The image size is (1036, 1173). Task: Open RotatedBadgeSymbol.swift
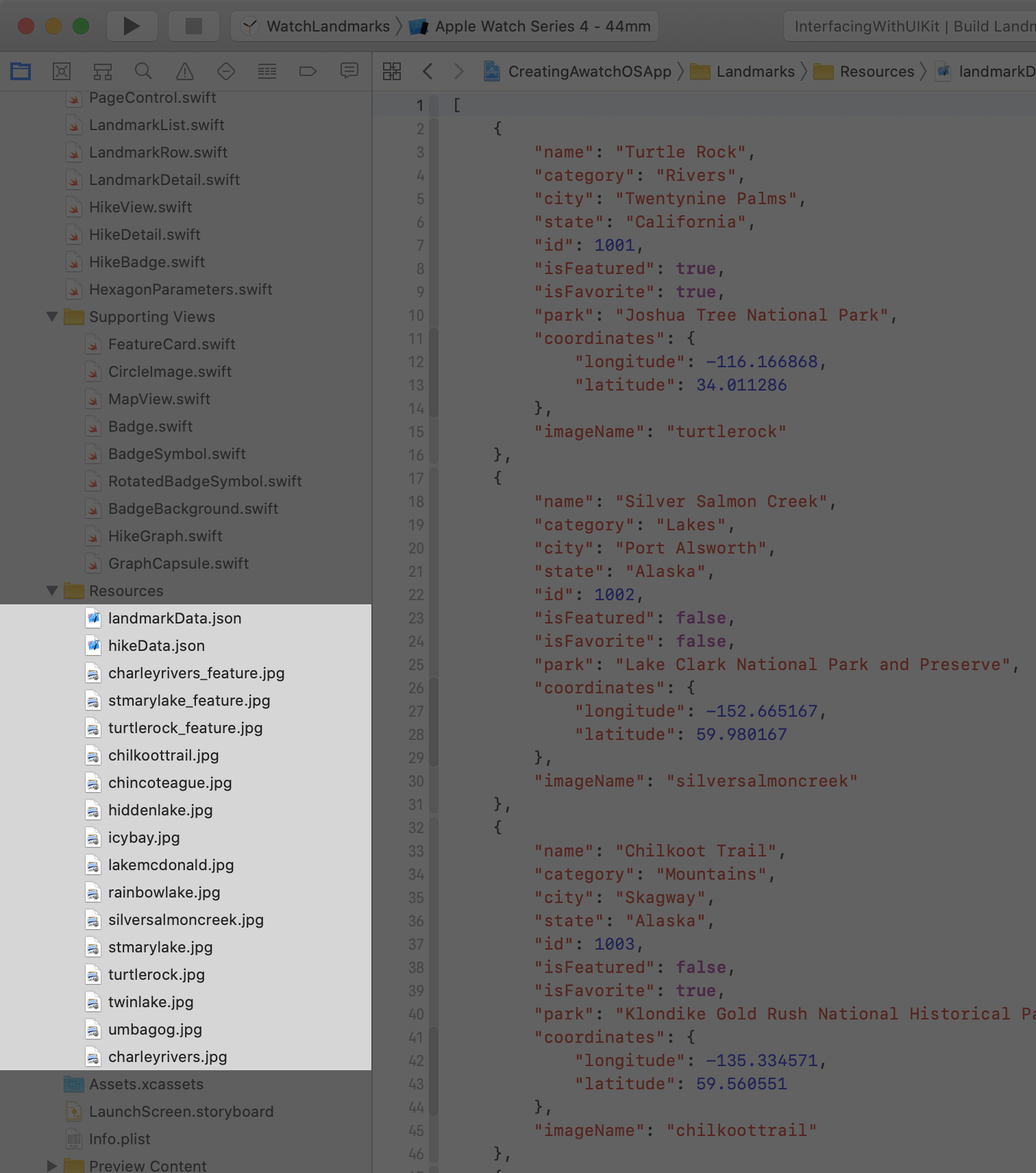pos(204,482)
